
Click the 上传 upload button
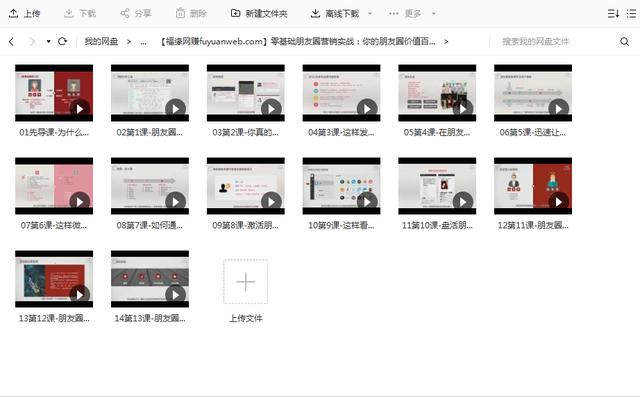(24, 13)
